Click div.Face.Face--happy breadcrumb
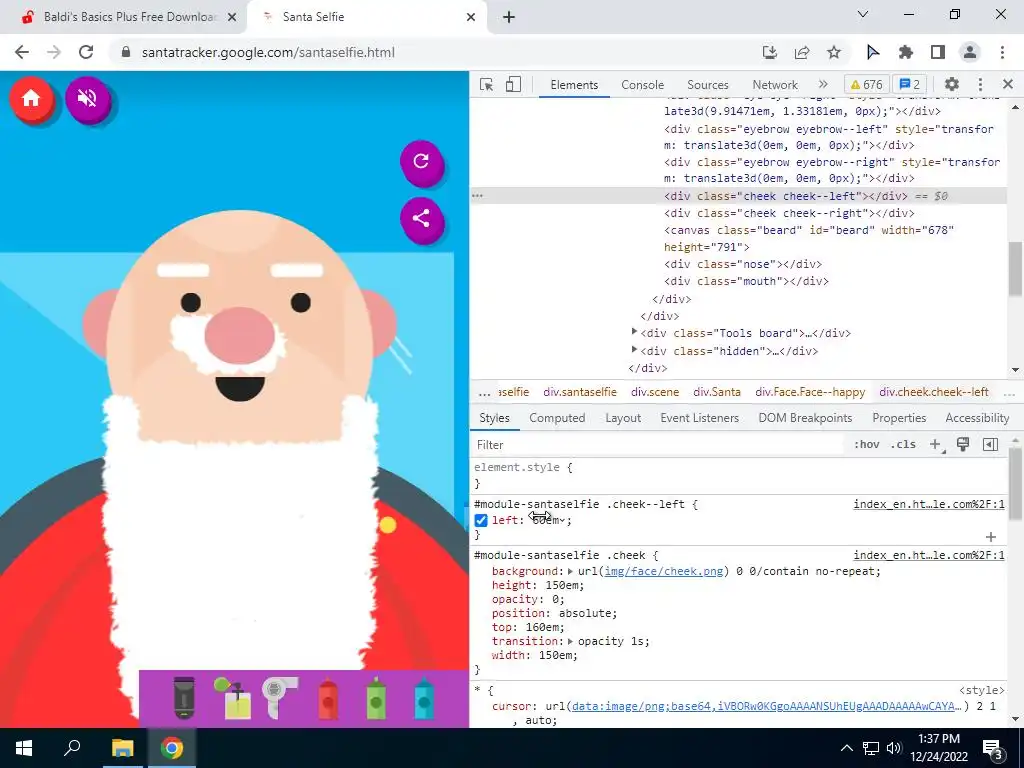The width and height of the screenshot is (1024, 768). 810,392
